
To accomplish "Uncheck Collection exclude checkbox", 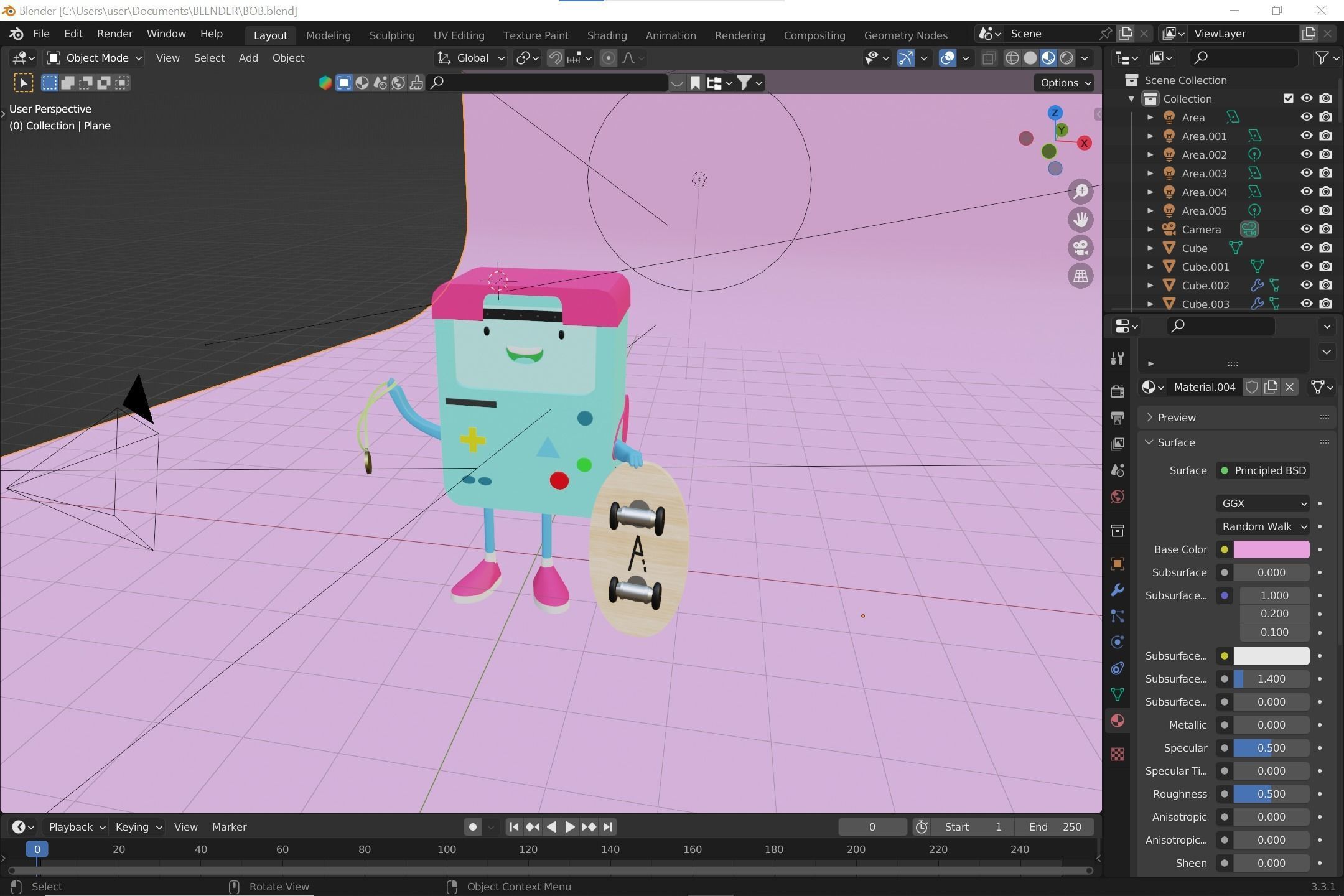I will [x=1288, y=98].
